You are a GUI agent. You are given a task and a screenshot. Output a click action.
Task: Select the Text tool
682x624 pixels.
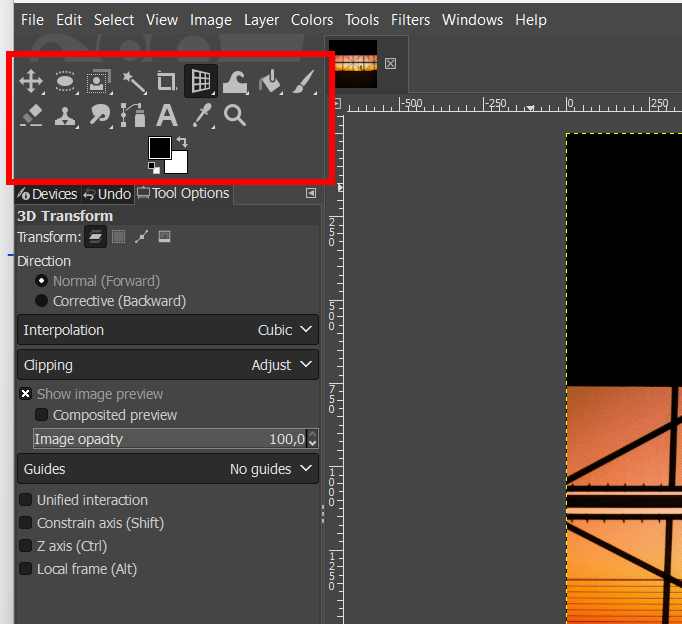click(167, 116)
